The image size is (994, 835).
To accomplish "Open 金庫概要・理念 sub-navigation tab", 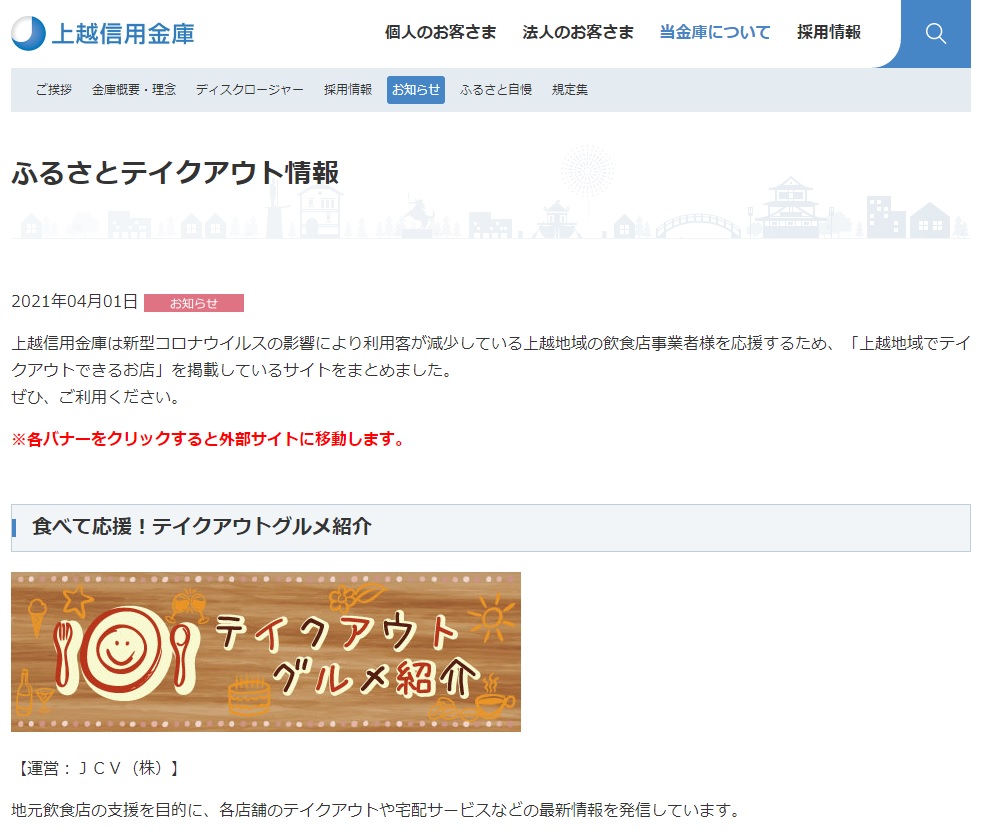I will [x=134, y=89].
